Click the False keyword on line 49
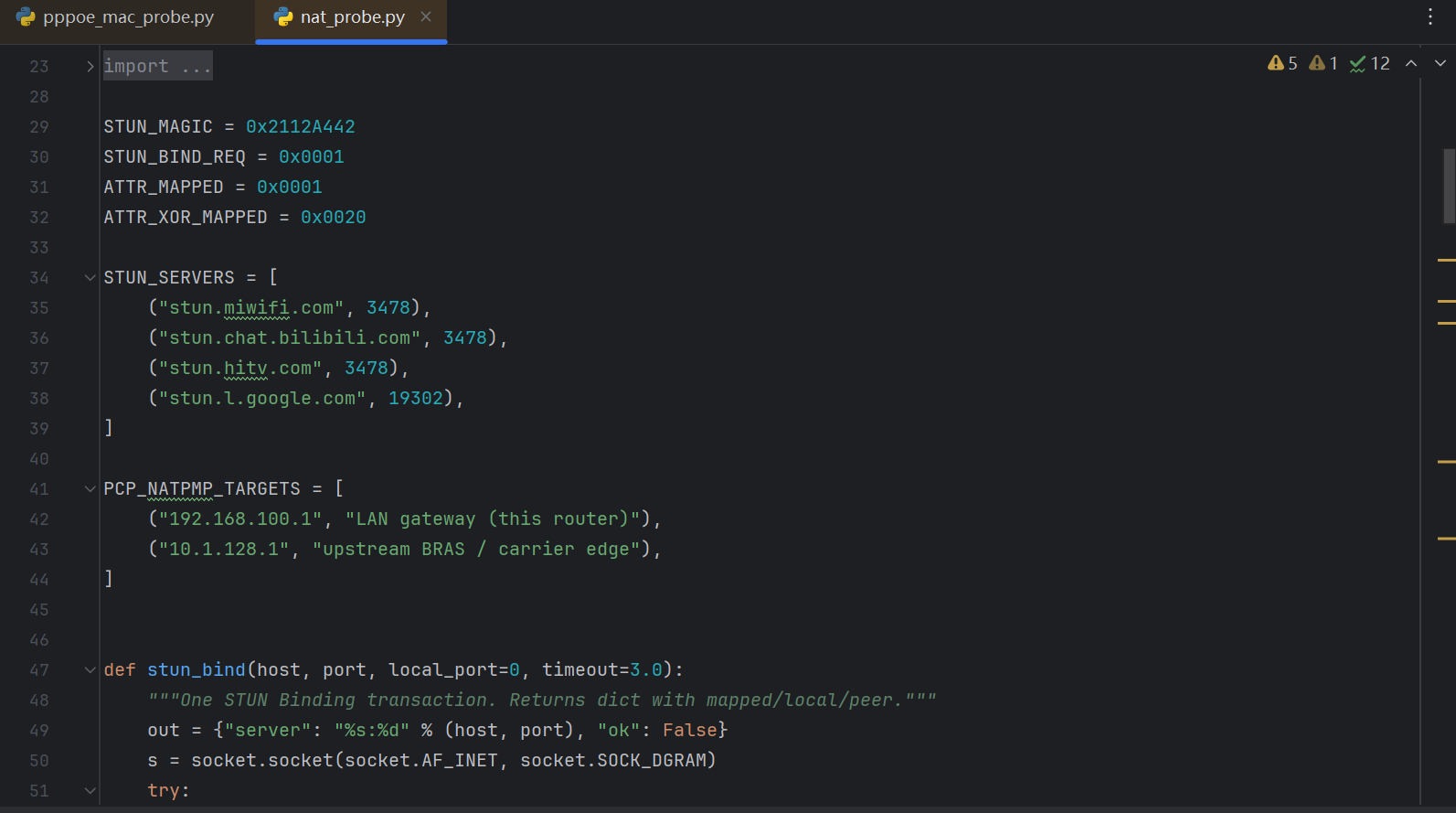The width and height of the screenshot is (1456, 813). click(690, 730)
